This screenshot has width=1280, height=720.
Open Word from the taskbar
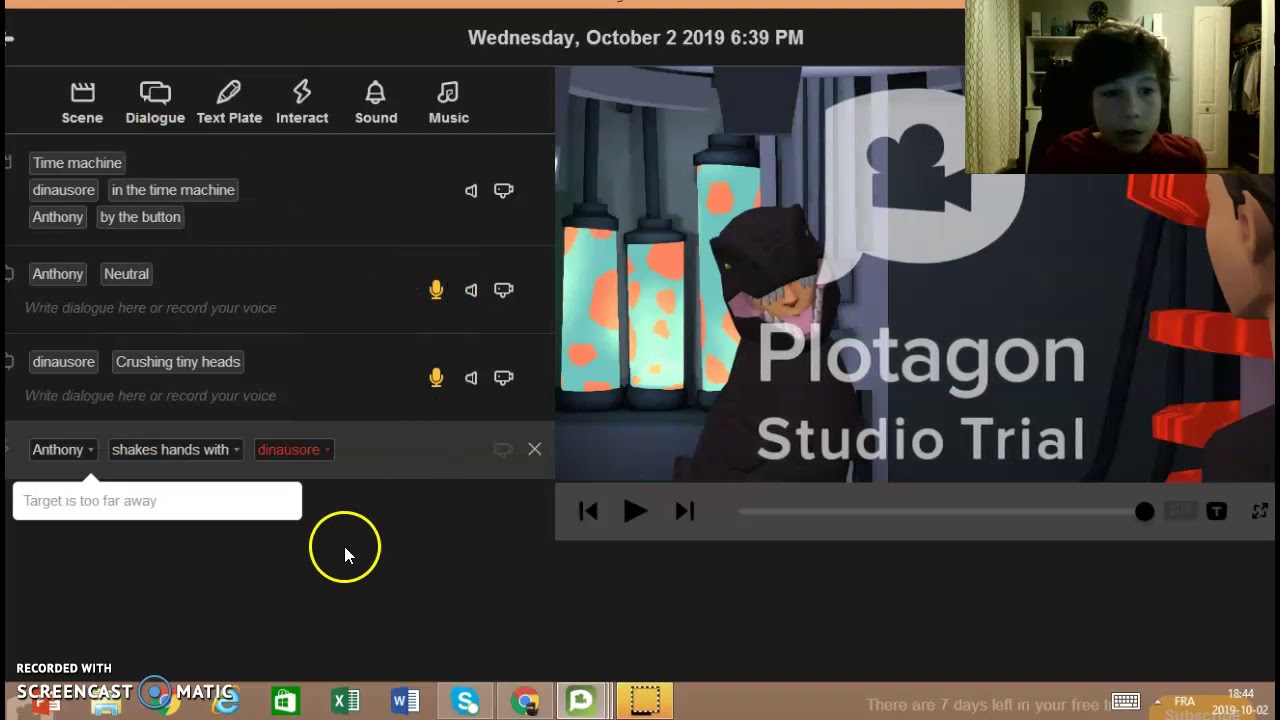point(406,702)
